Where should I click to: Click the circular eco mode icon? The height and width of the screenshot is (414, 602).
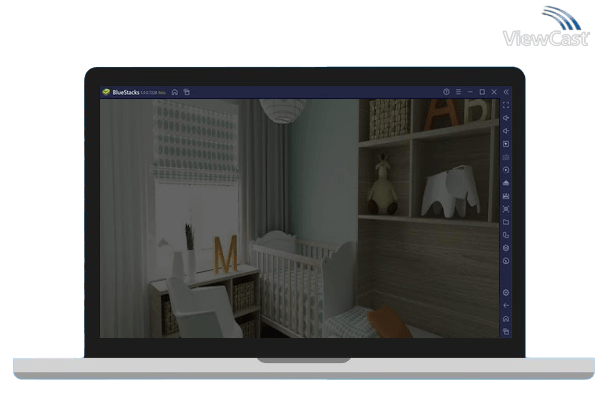[506, 261]
